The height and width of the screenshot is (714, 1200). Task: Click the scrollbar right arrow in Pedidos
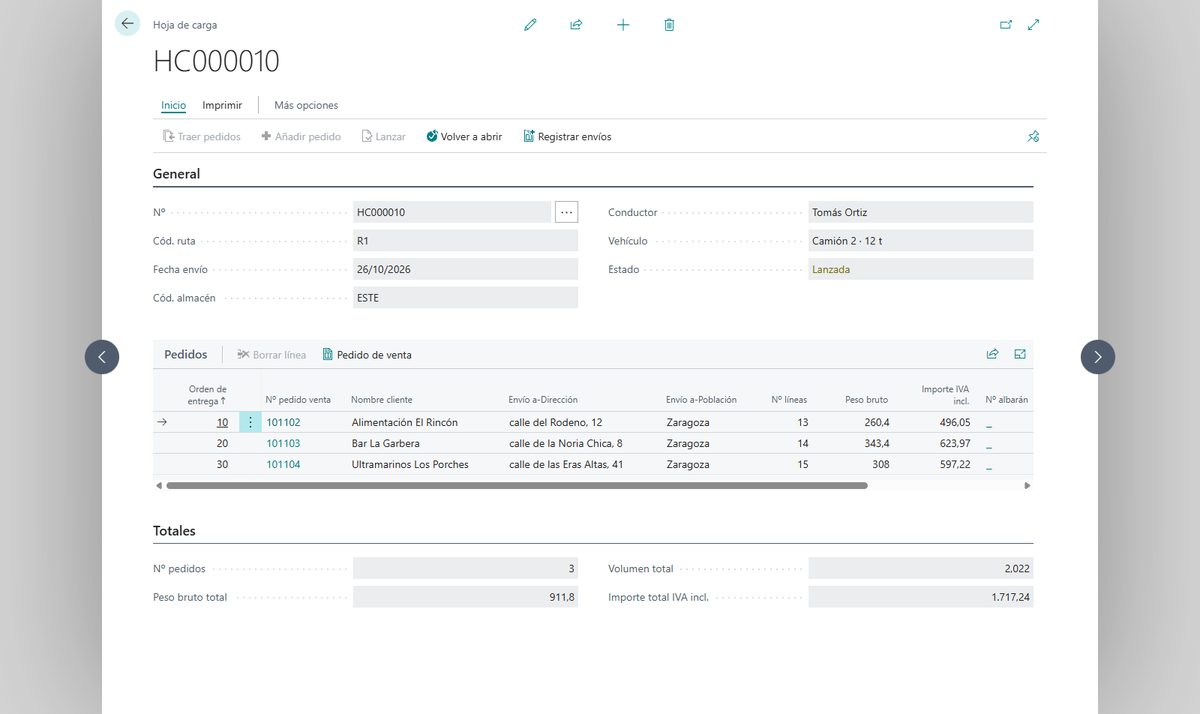1027,486
